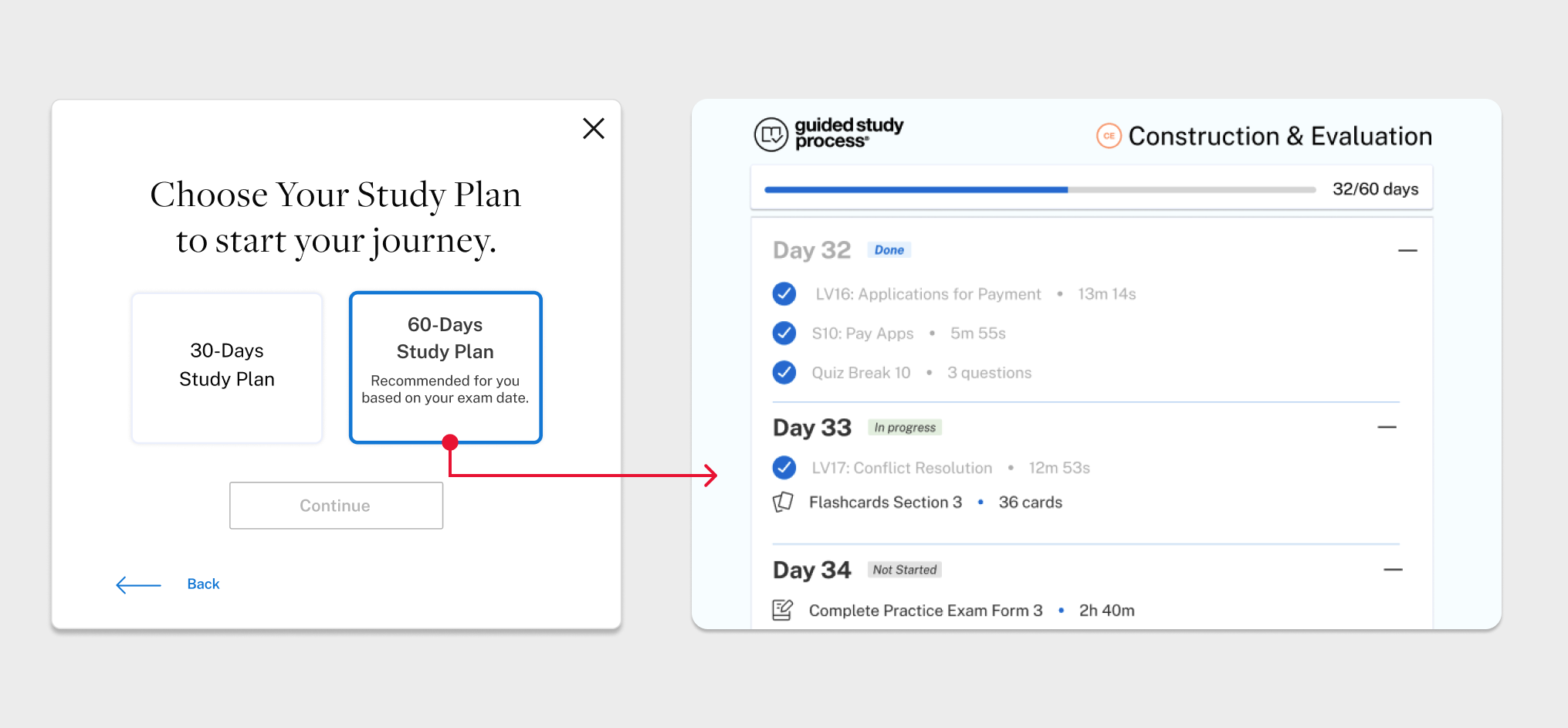
Task: Go back using the Back link
Action: coord(203,584)
